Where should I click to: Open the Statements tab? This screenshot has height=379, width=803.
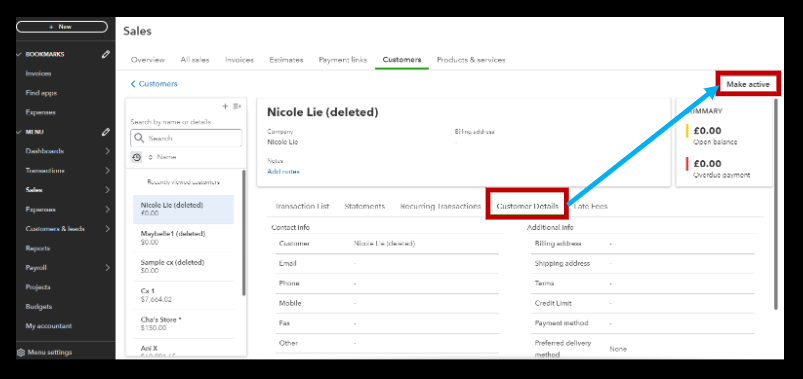click(x=365, y=206)
